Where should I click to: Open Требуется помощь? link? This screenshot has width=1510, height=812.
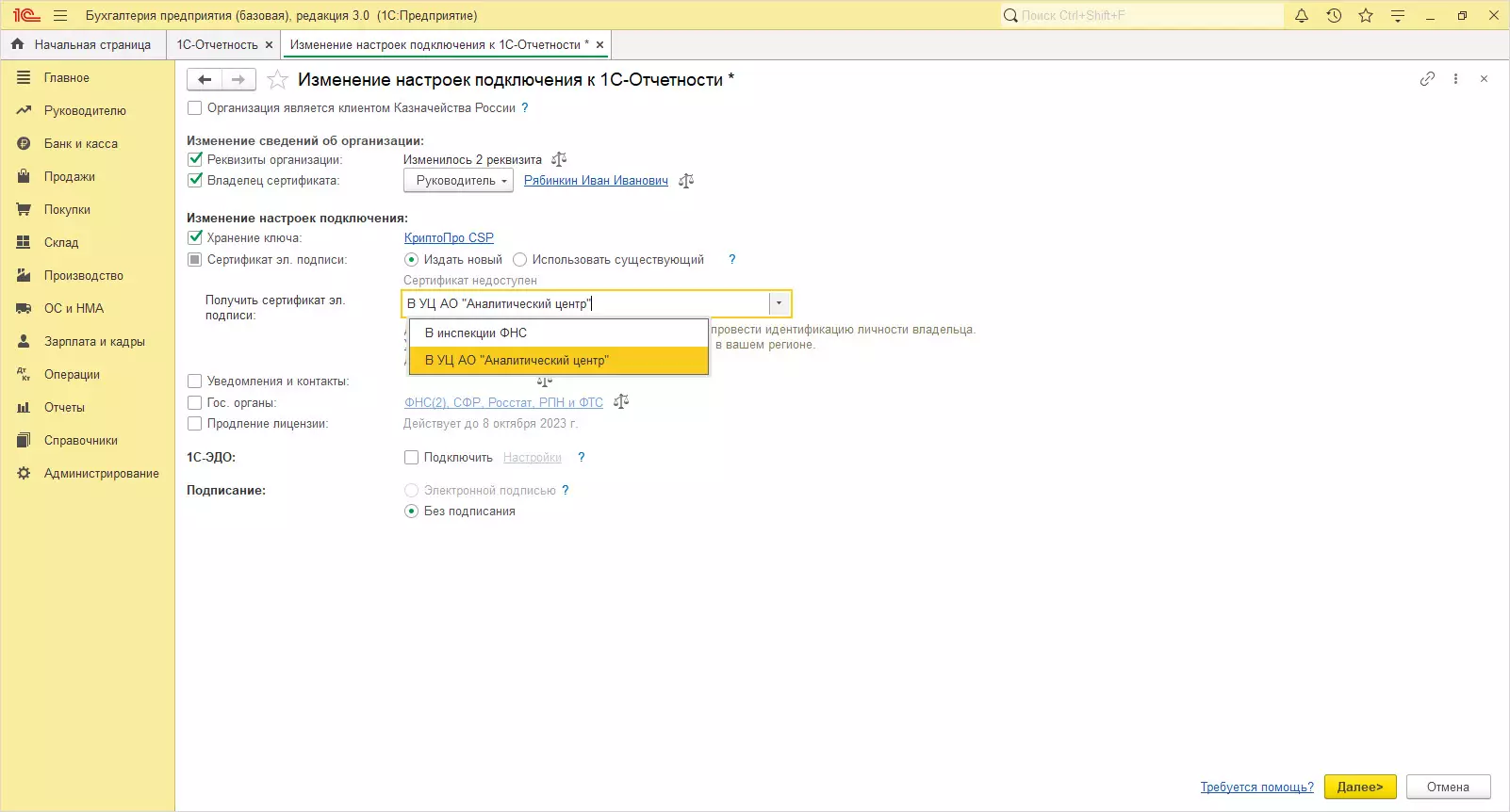pos(1256,788)
